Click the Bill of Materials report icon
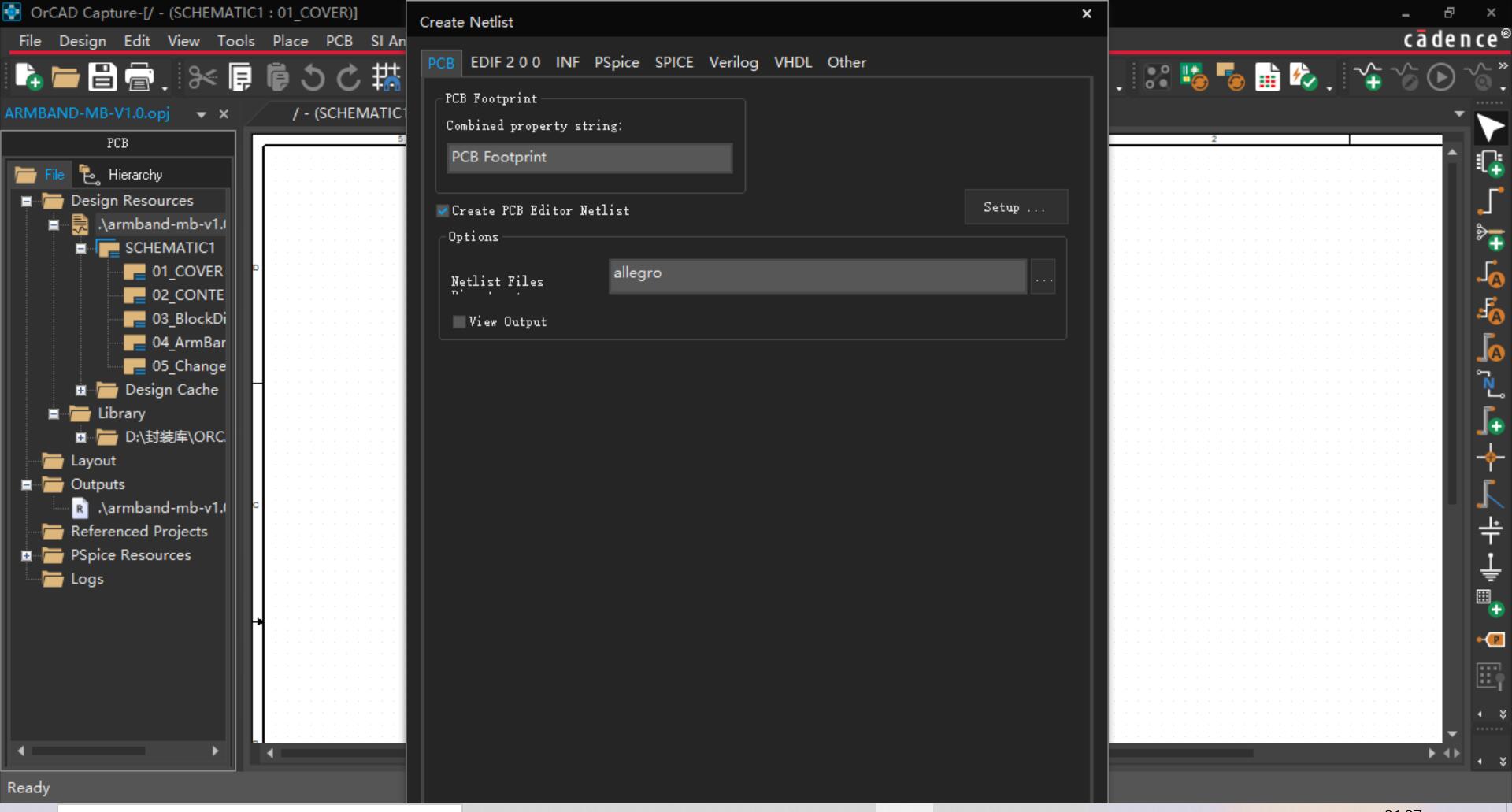1512x812 pixels. coord(1267,77)
